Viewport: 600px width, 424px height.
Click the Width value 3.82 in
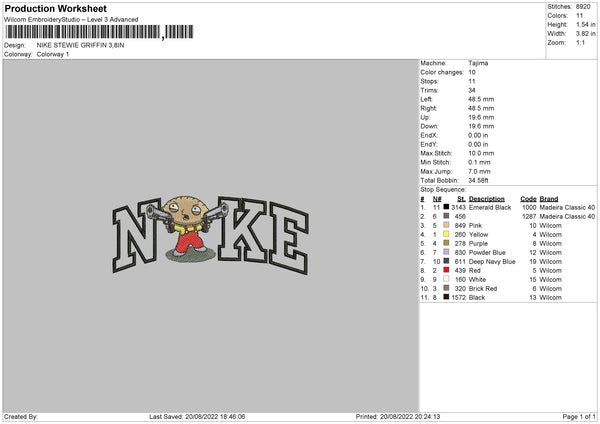(585, 34)
